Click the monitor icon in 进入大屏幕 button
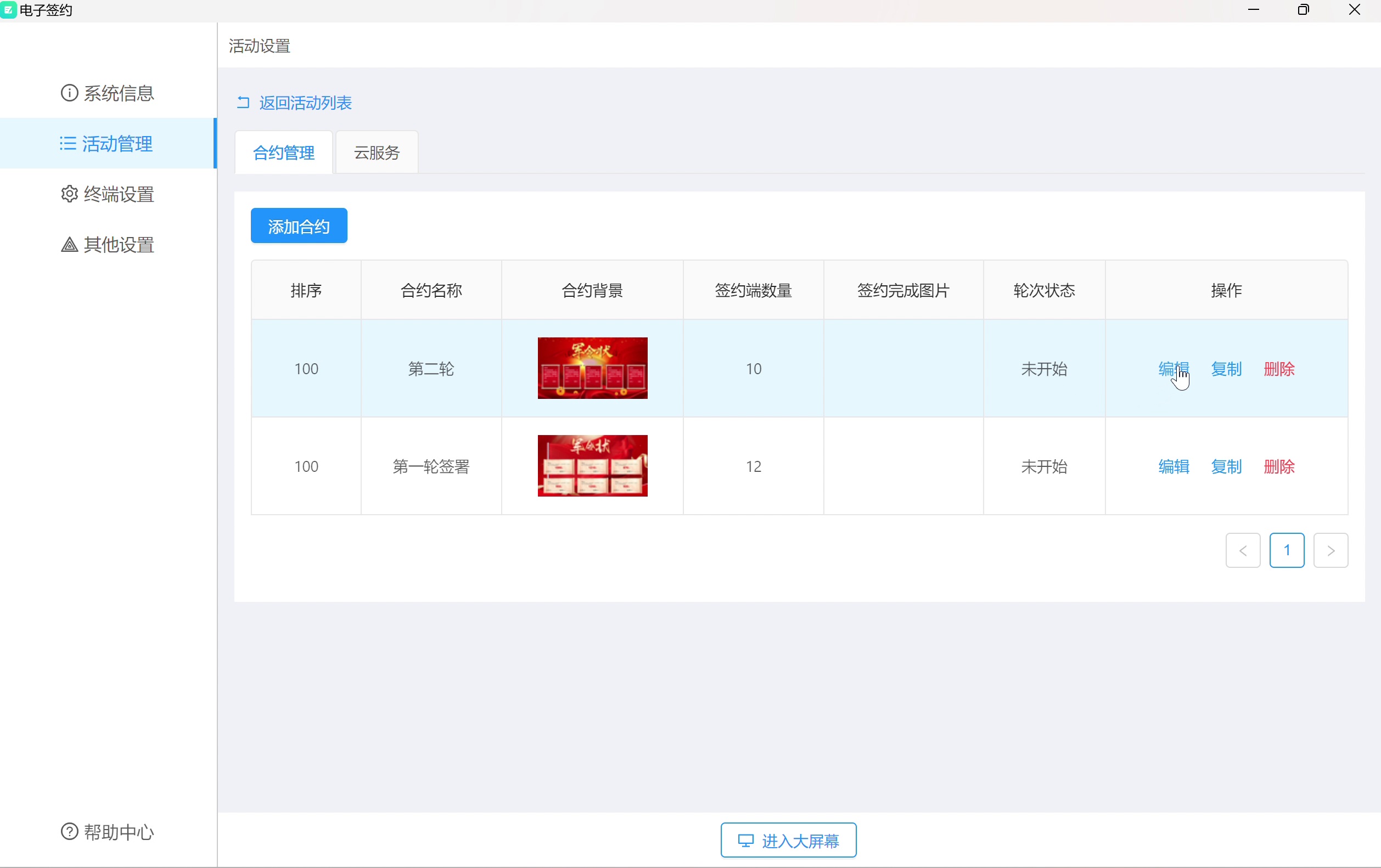 [x=745, y=841]
